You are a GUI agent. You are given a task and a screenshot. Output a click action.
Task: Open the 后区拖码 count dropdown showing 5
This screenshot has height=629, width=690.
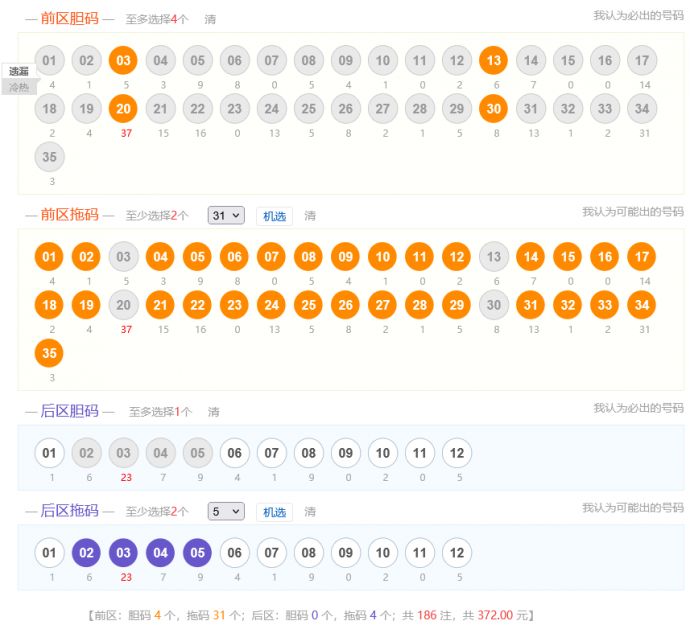point(226,511)
